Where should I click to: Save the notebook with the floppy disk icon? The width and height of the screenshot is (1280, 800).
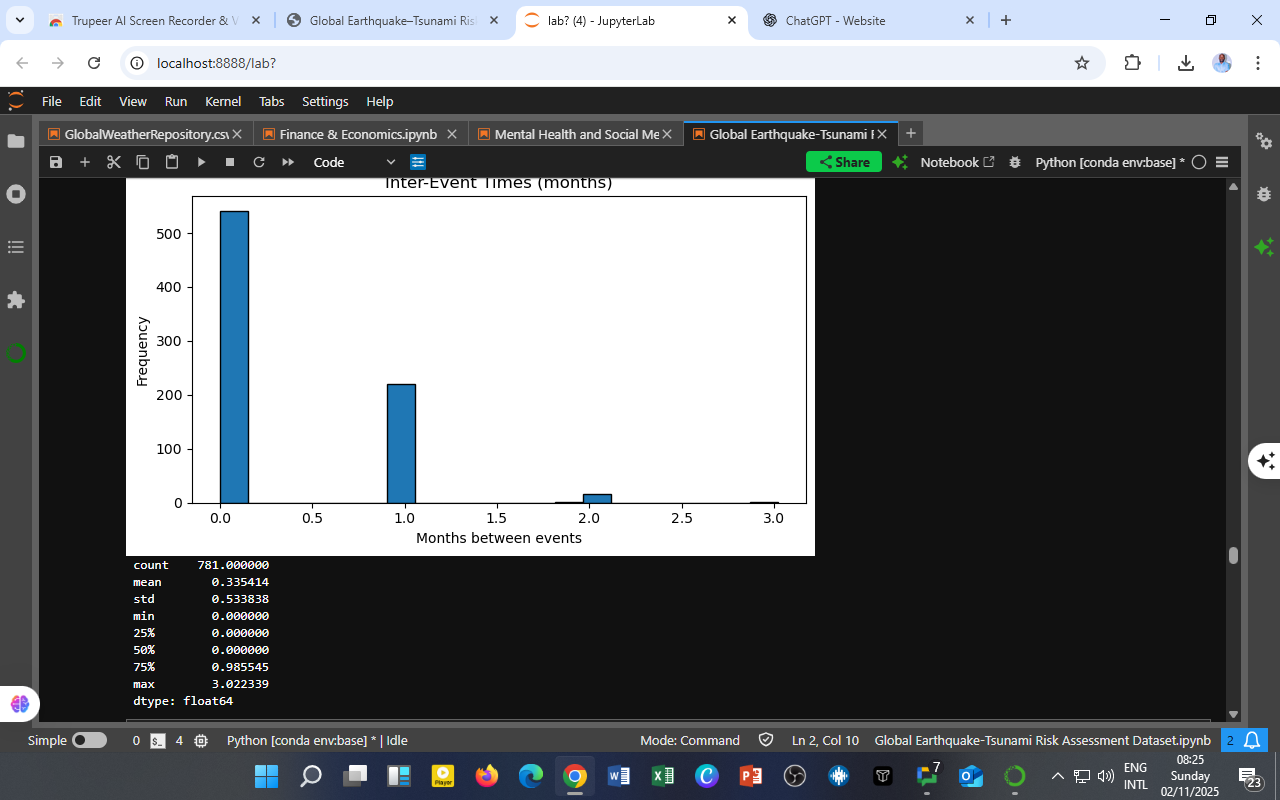[56, 162]
